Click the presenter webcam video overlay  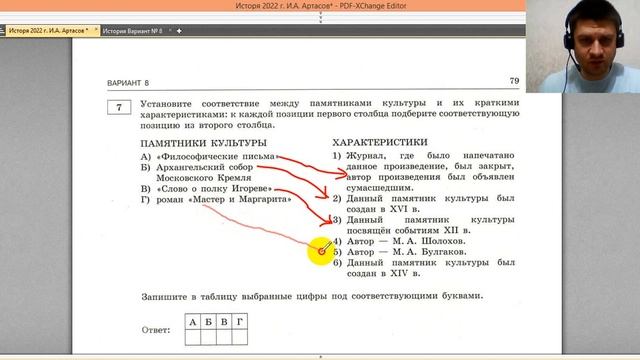coord(583,46)
